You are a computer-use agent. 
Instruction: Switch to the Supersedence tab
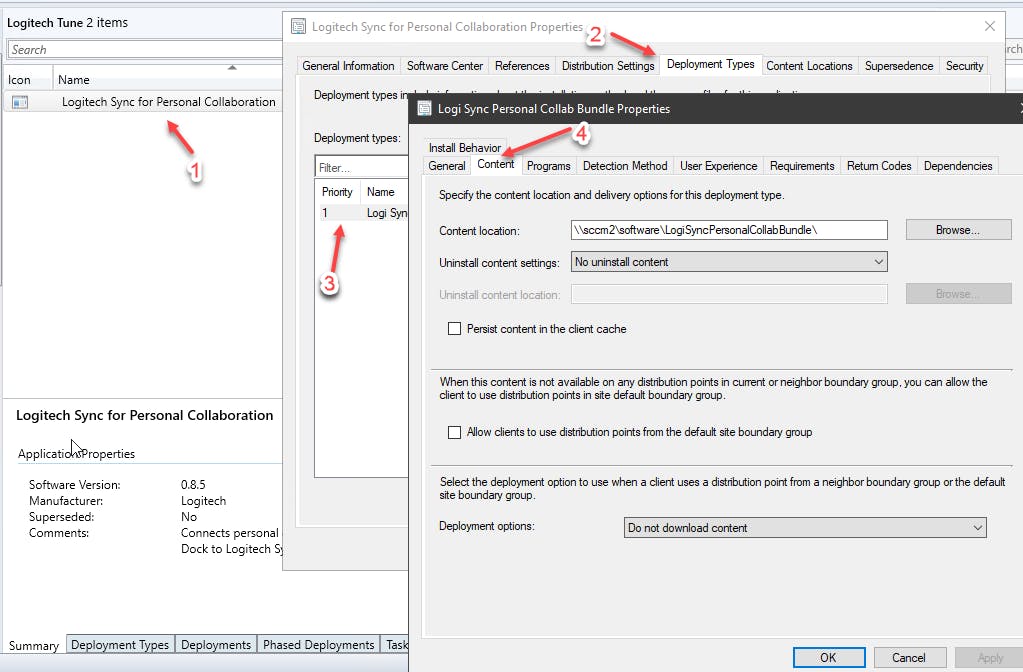click(899, 66)
